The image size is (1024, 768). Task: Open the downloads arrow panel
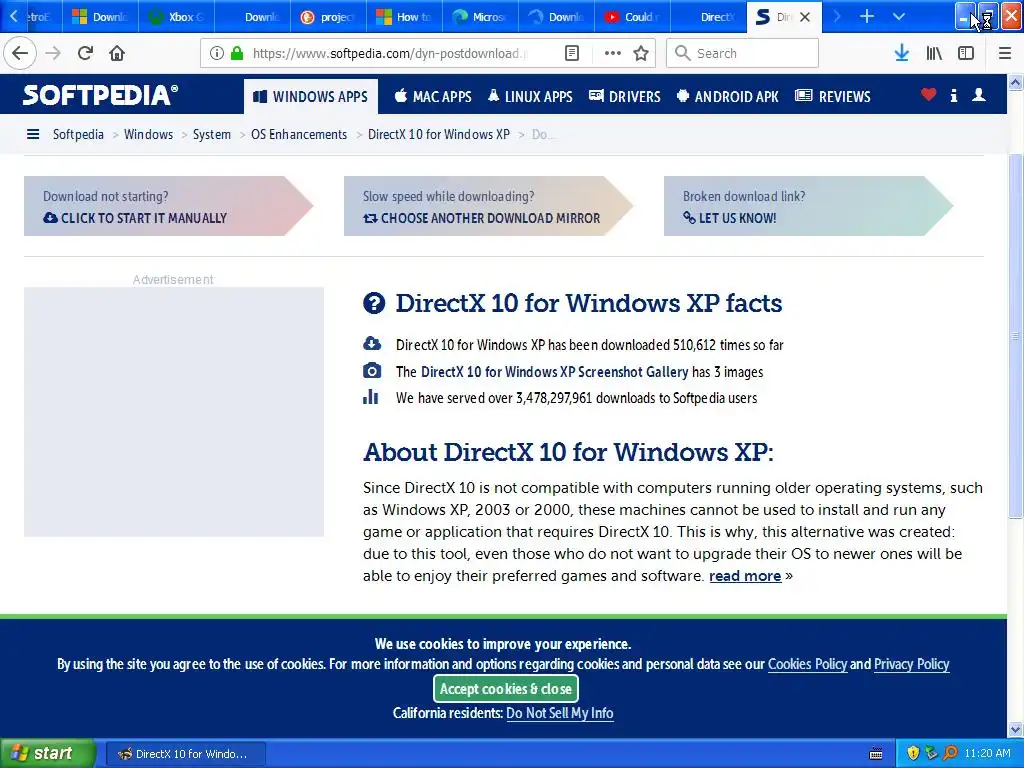(x=901, y=53)
